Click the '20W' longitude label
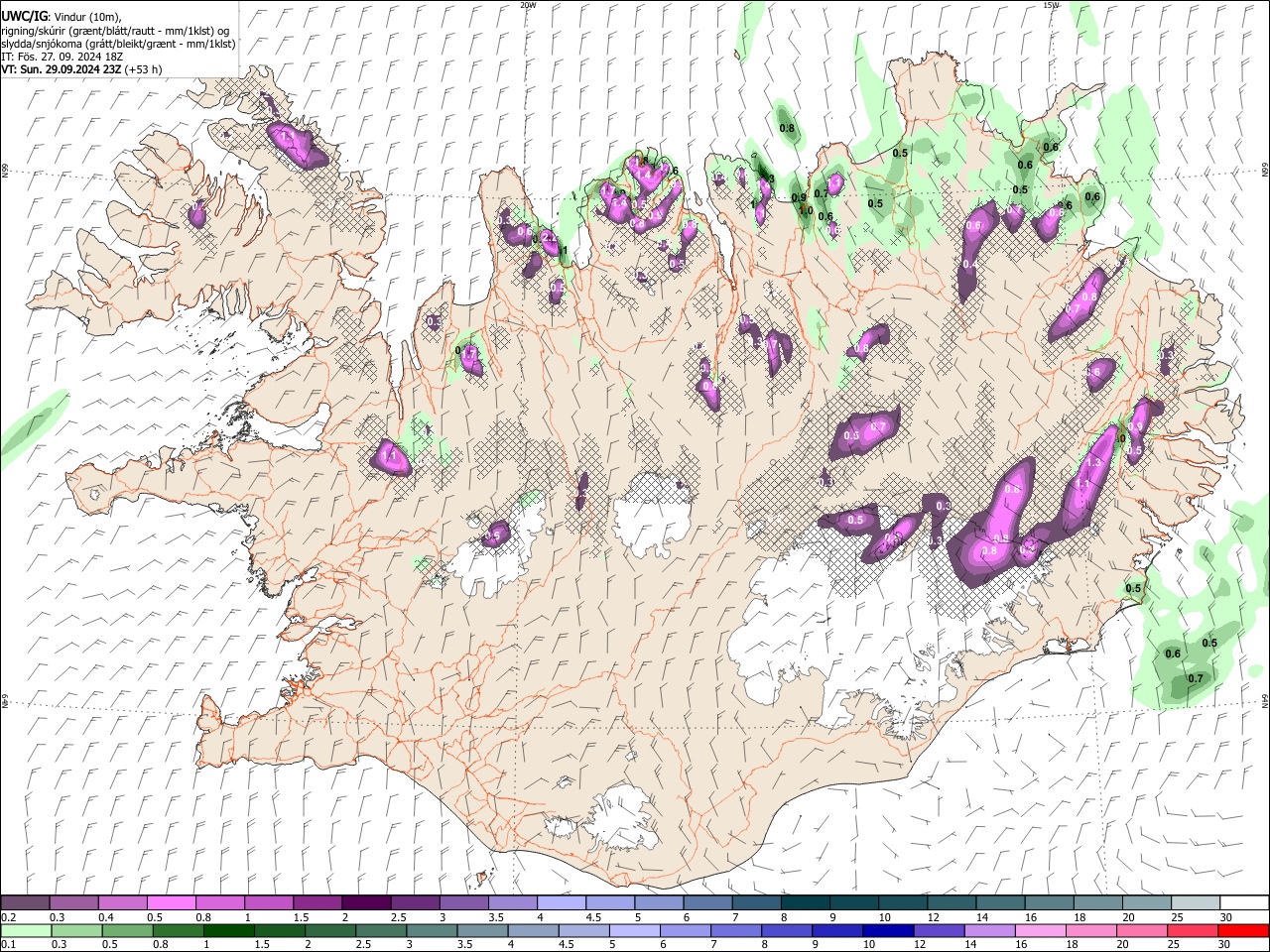Viewport: 1270px width, 952px height. tap(528, 5)
